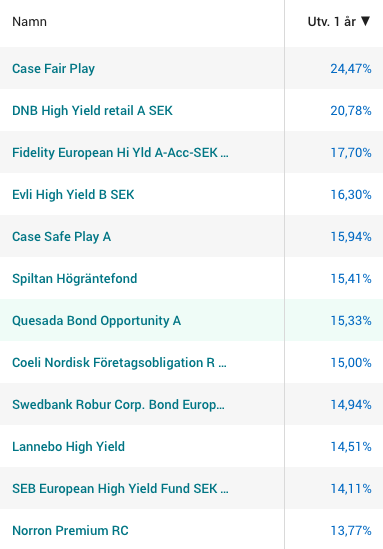Viewport: 383px width, 549px height.
Task: Select the Norron Premium RC fund
Action: coord(70,531)
